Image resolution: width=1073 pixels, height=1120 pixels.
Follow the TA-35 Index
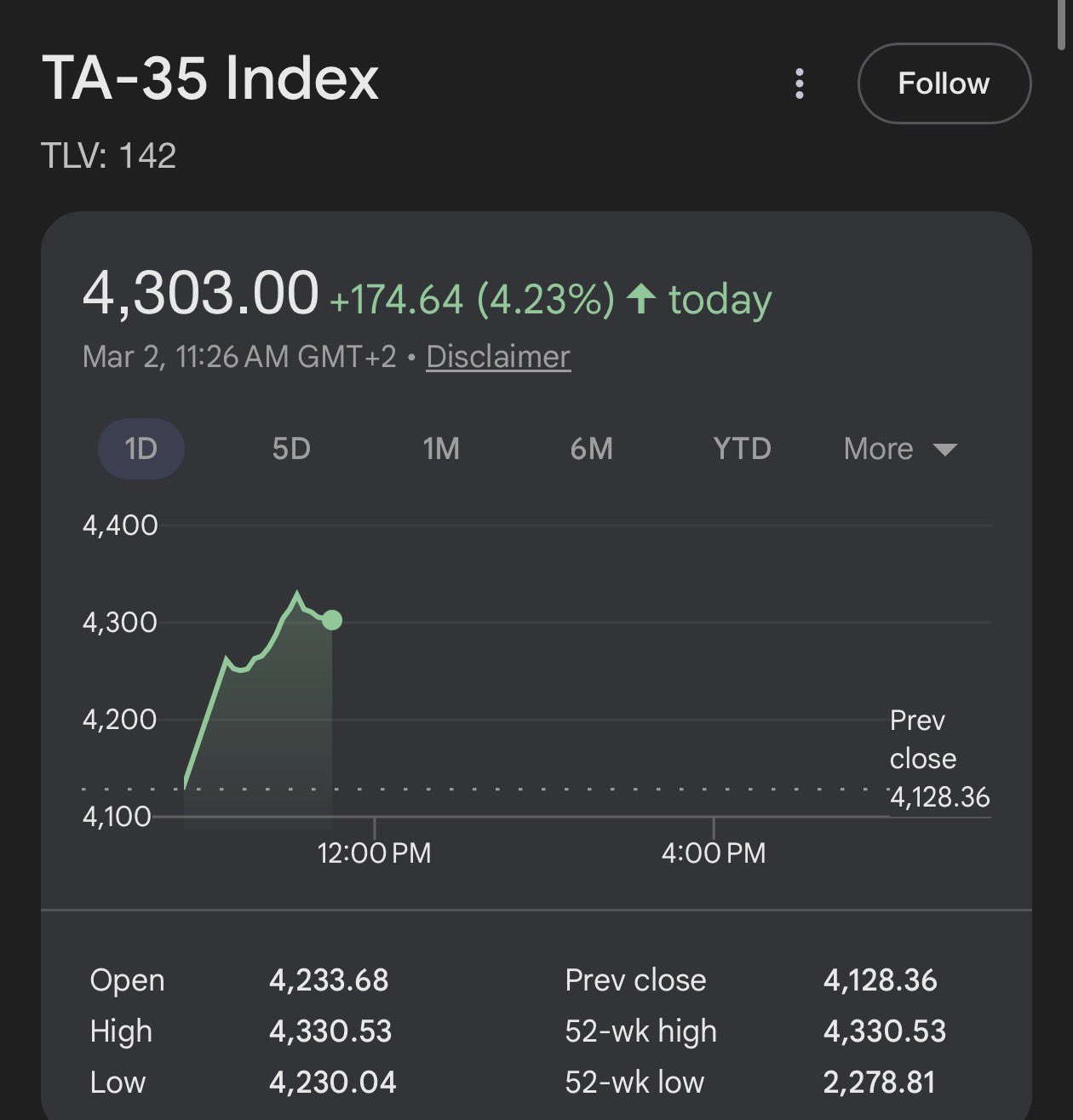[944, 83]
